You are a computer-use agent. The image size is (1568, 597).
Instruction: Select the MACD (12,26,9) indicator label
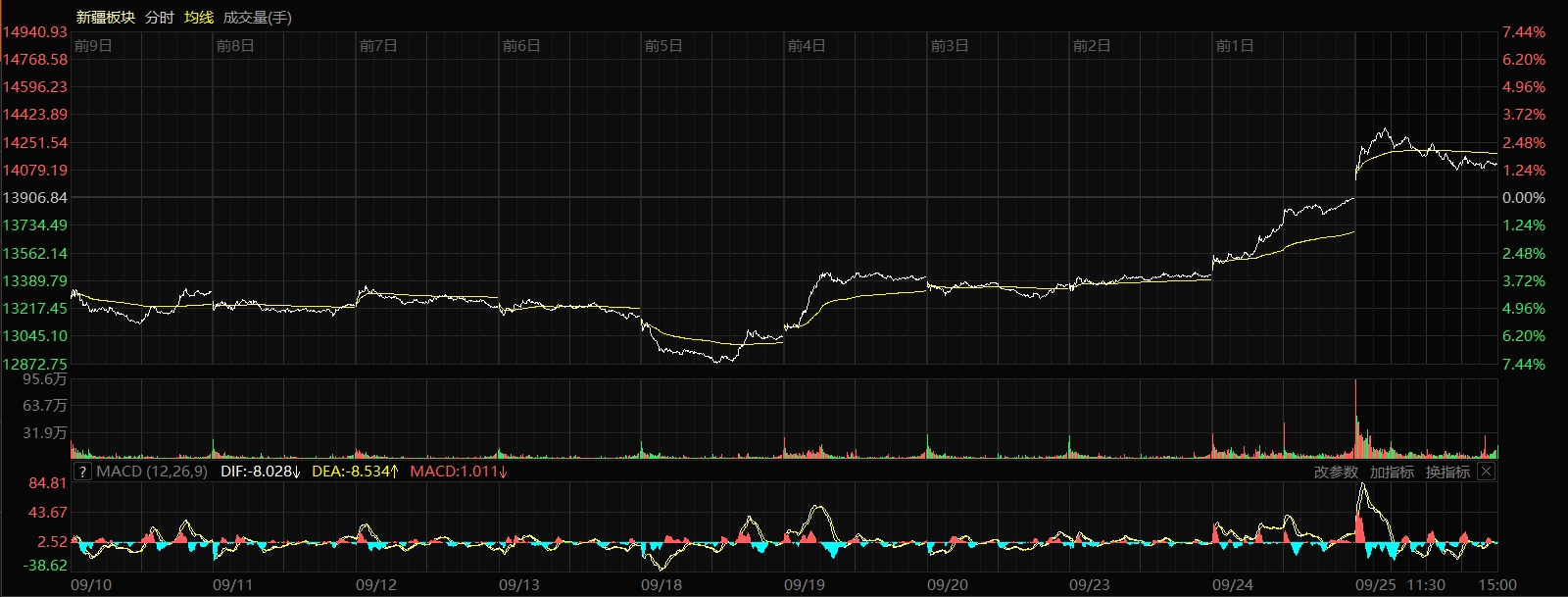point(152,472)
